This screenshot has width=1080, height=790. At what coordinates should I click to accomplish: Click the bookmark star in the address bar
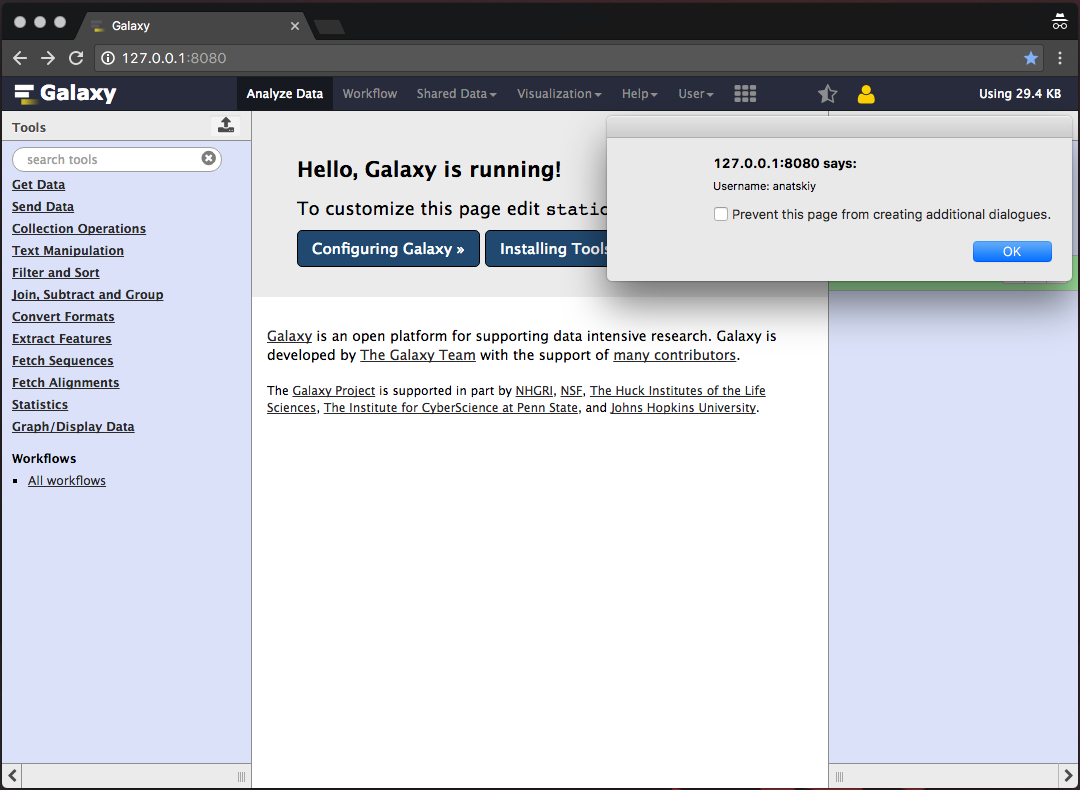pyautogui.click(x=1031, y=58)
